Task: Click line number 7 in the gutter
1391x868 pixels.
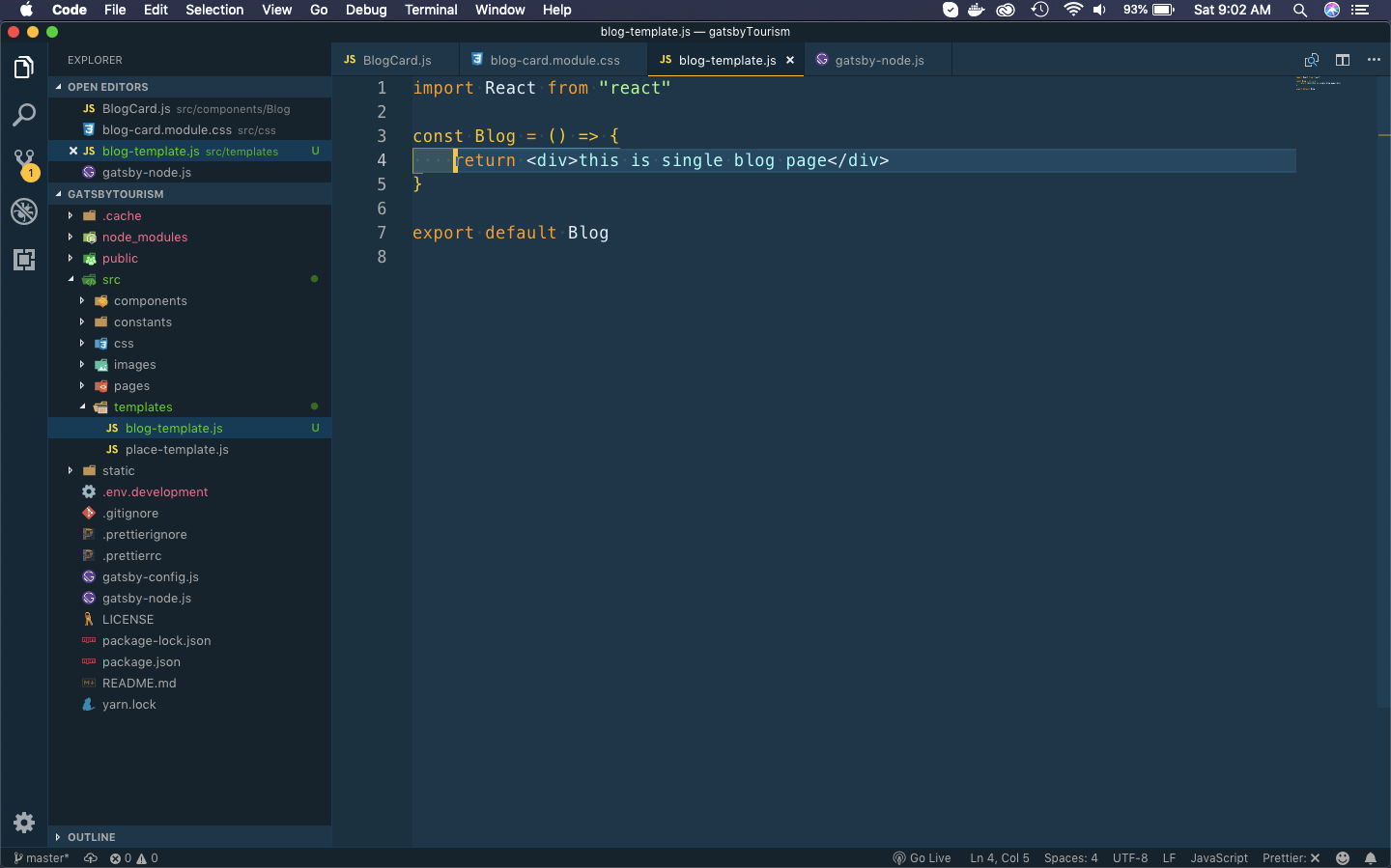Action: tap(382, 233)
